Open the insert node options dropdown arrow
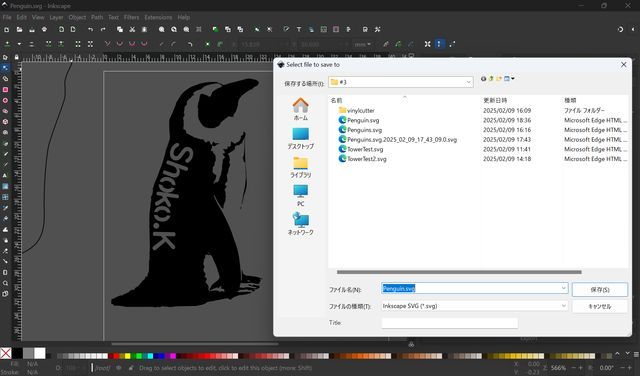 coord(19,44)
